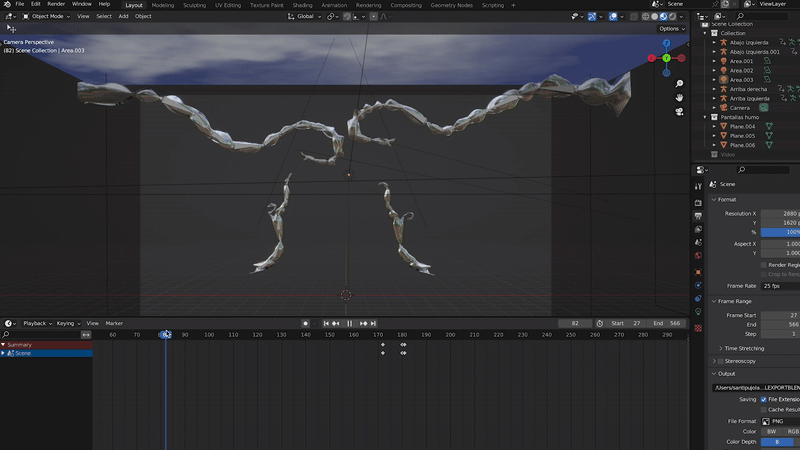Image resolution: width=800 pixels, height=450 pixels.
Task: Open viewport Add menu
Action: [x=123, y=16]
